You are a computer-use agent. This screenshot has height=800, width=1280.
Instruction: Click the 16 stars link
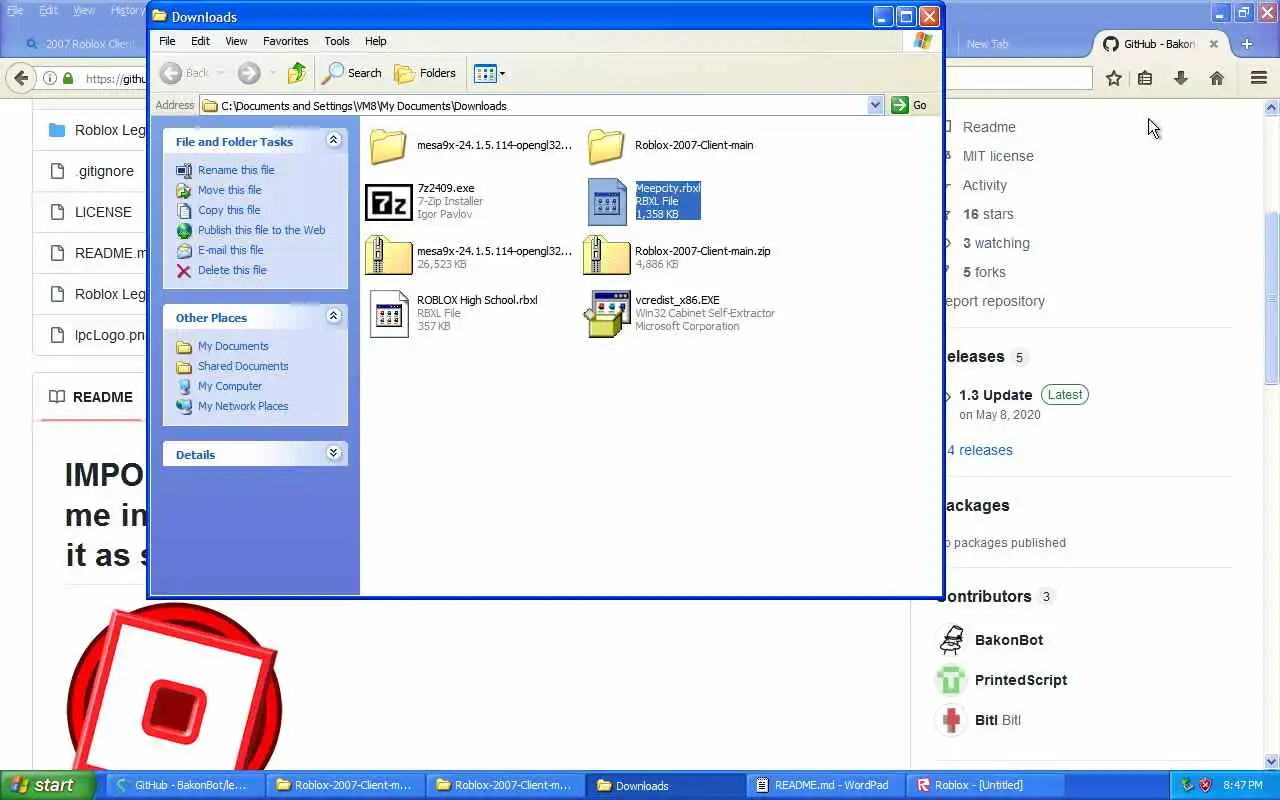pyautogui.click(x=988, y=214)
